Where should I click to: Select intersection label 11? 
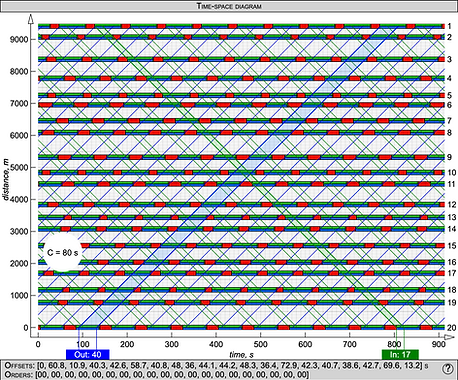tap(452, 184)
